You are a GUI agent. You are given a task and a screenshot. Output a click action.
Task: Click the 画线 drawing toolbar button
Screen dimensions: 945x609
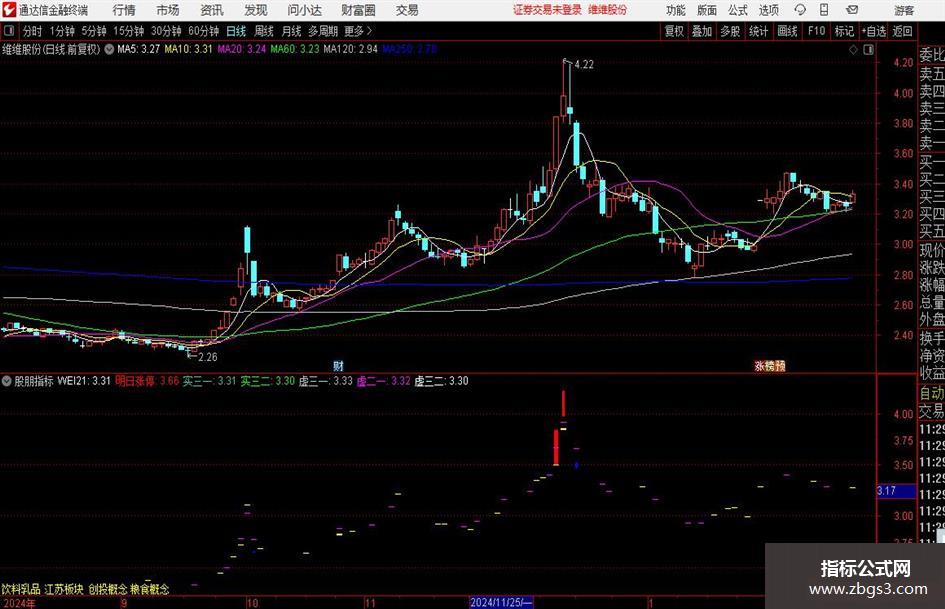click(x=787, y=31)
